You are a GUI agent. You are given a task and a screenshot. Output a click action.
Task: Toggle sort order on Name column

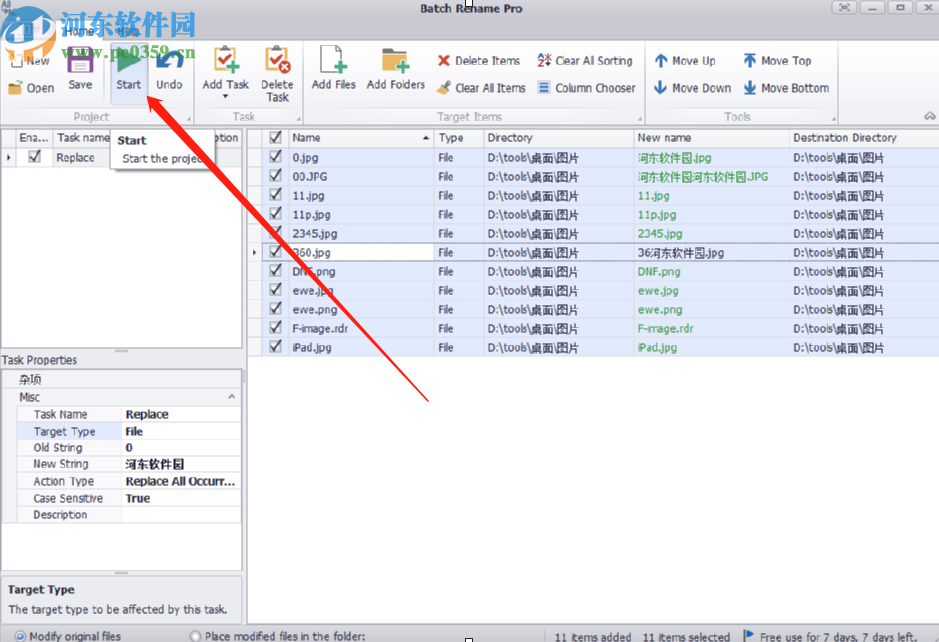361,138
